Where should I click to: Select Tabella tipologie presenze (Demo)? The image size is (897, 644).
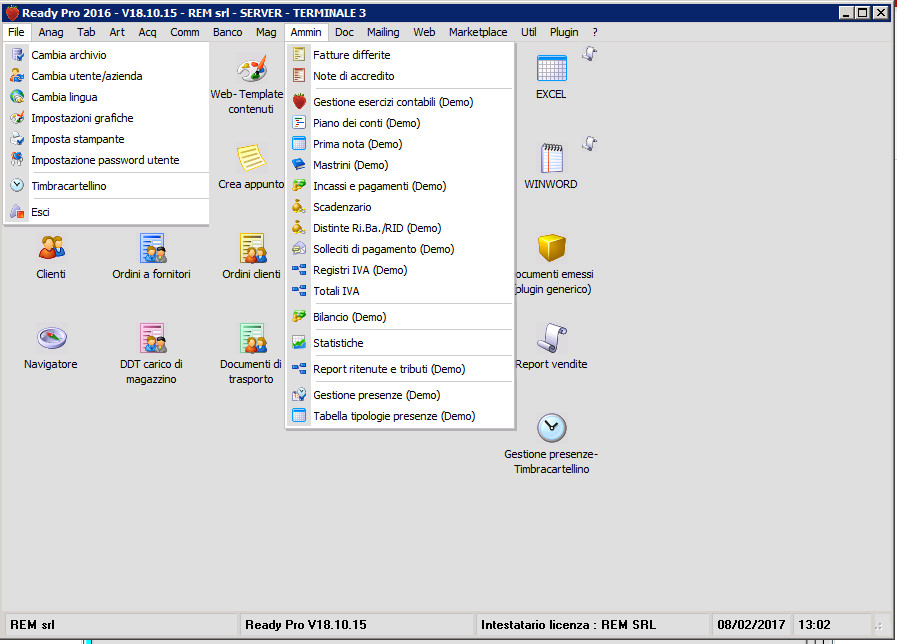[400, 416]
